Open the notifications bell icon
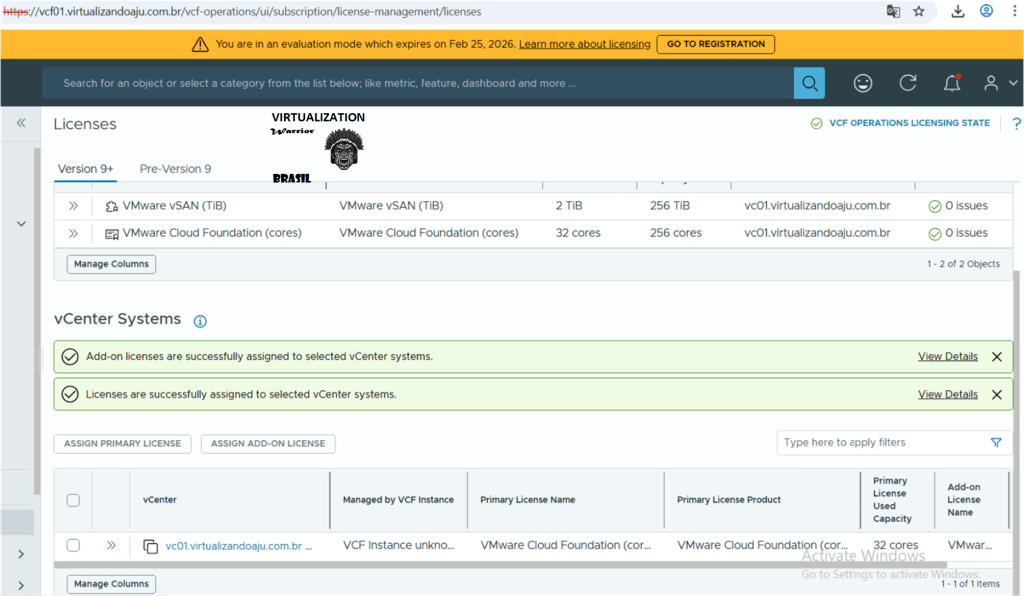Viewport: 1024px width, 596px height. (952, 83)
